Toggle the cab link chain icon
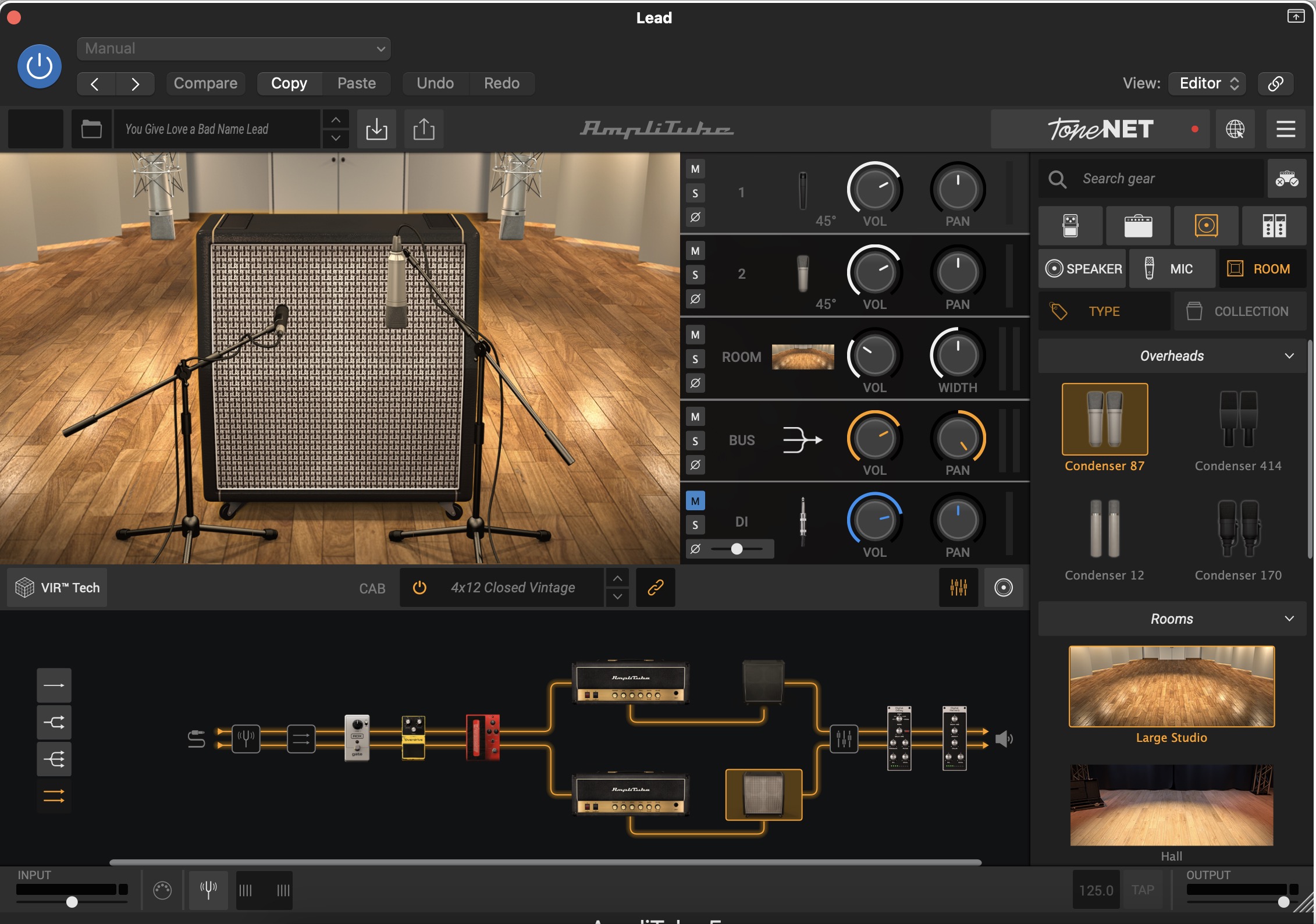Screen dimensions: 1316x924 click(656, 588)
